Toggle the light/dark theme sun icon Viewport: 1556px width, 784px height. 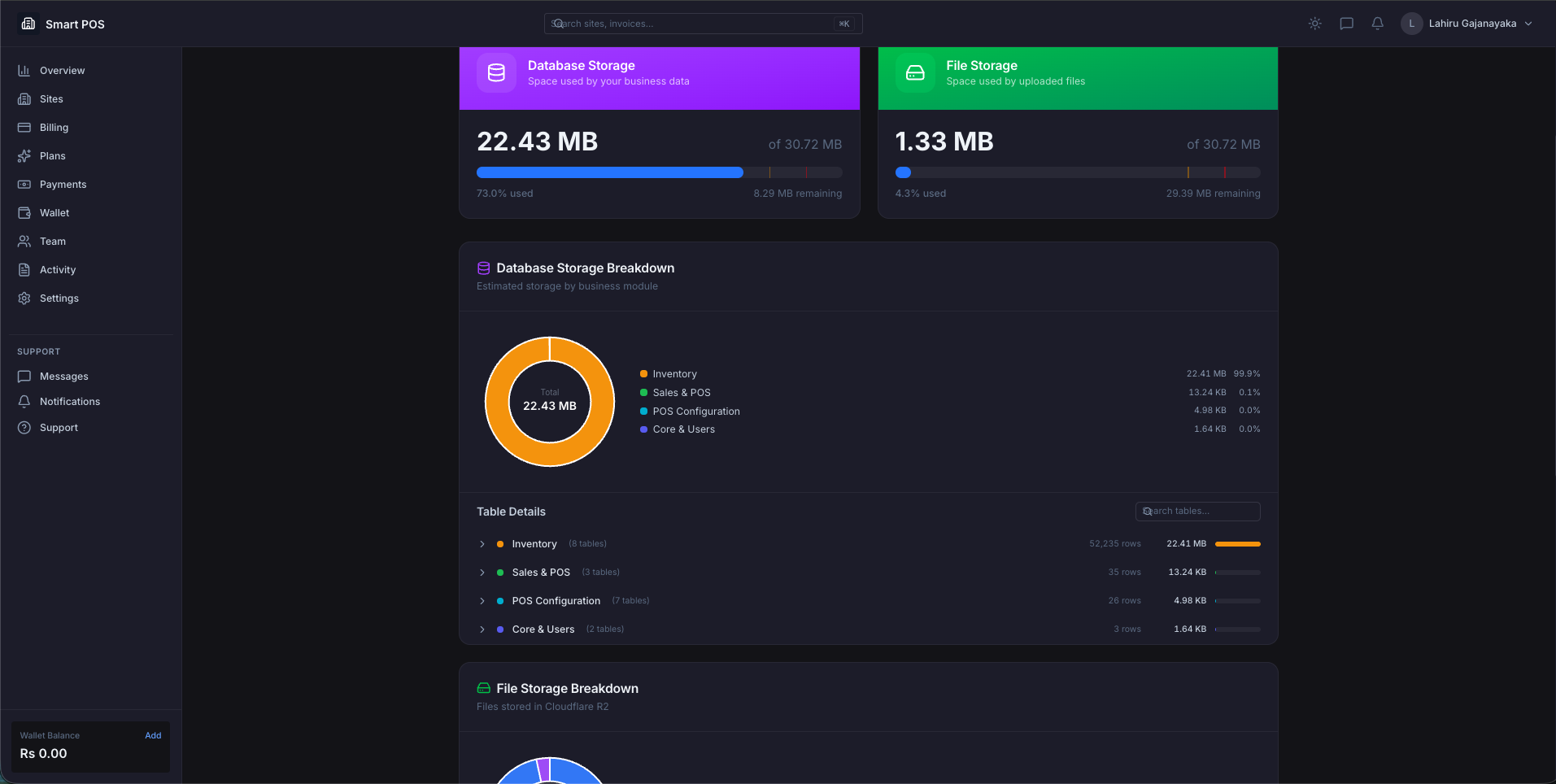[1314, 24]
